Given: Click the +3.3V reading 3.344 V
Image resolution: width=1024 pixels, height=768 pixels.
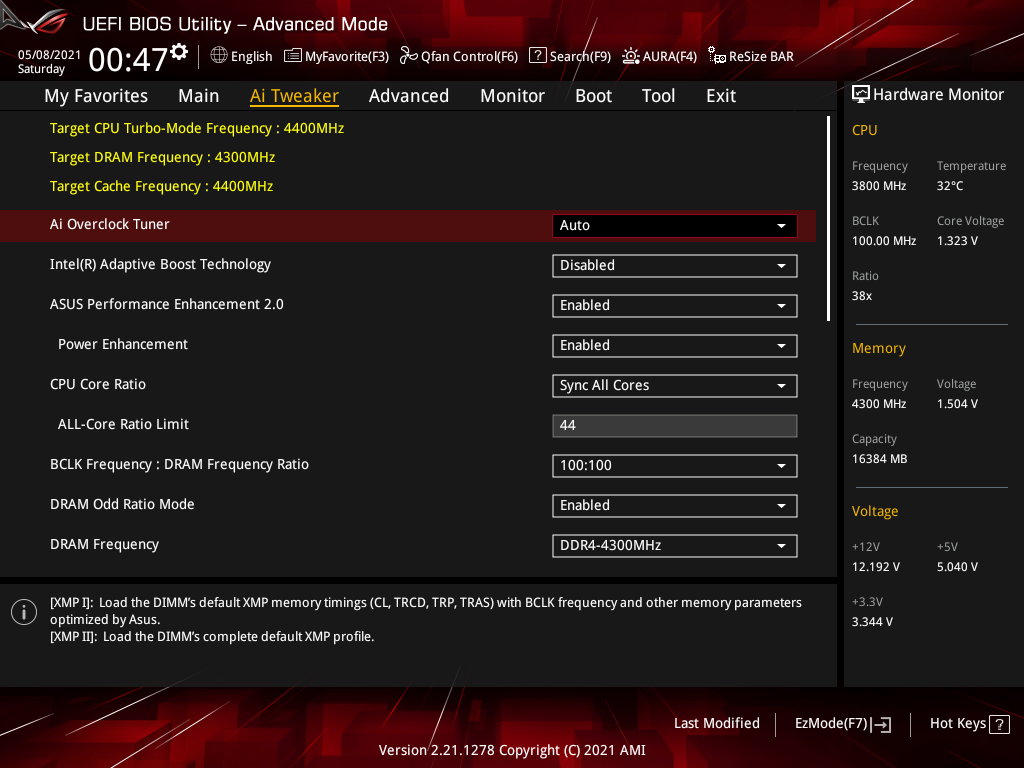Looking at the screenshot, I should [x=872, y=622].
